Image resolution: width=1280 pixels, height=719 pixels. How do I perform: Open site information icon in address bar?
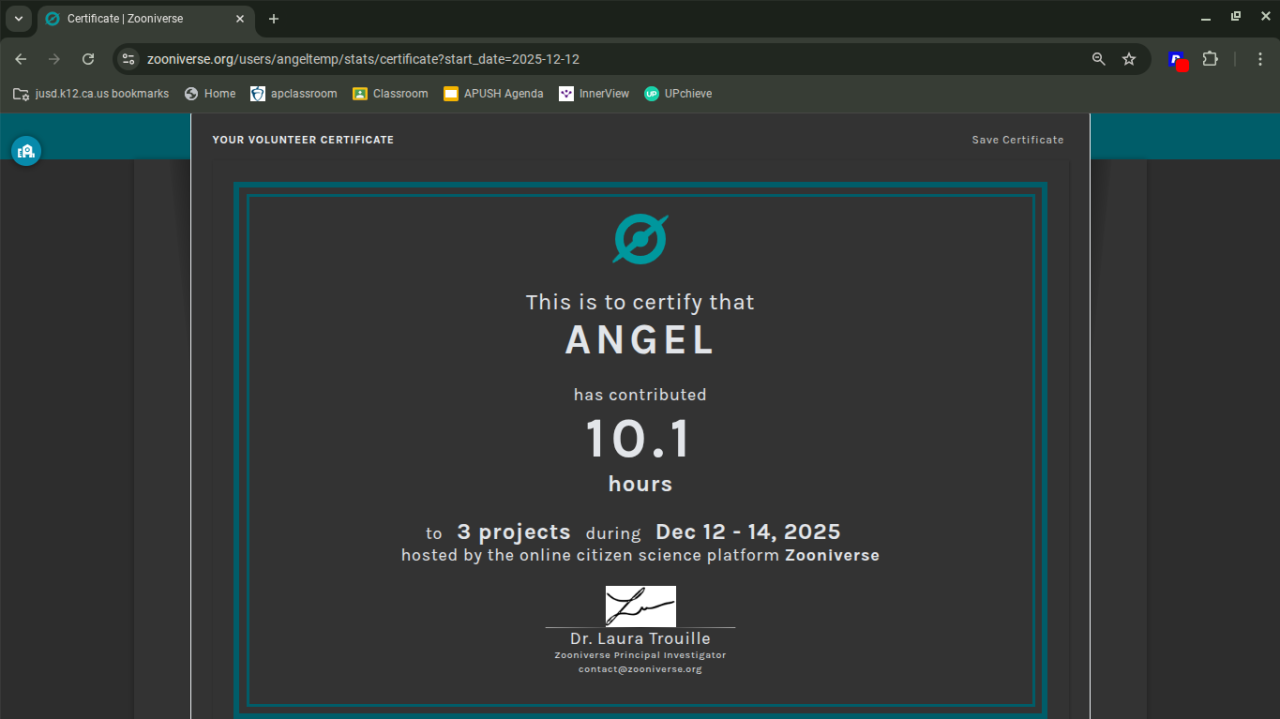[128, 59]
